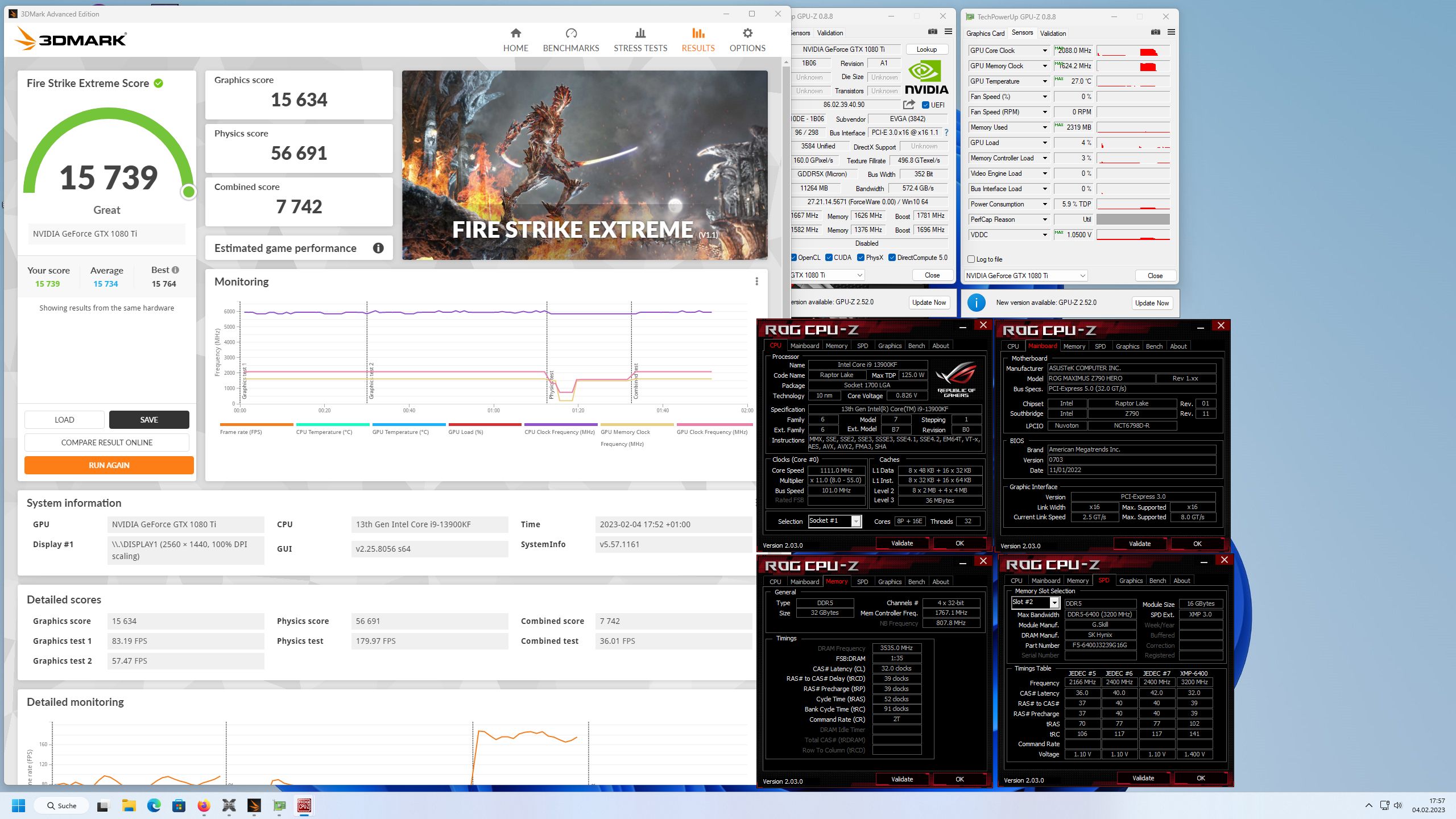Switch to 3DMark taskbar icon
1456x819 pixels.
click(x=254, y=805)
